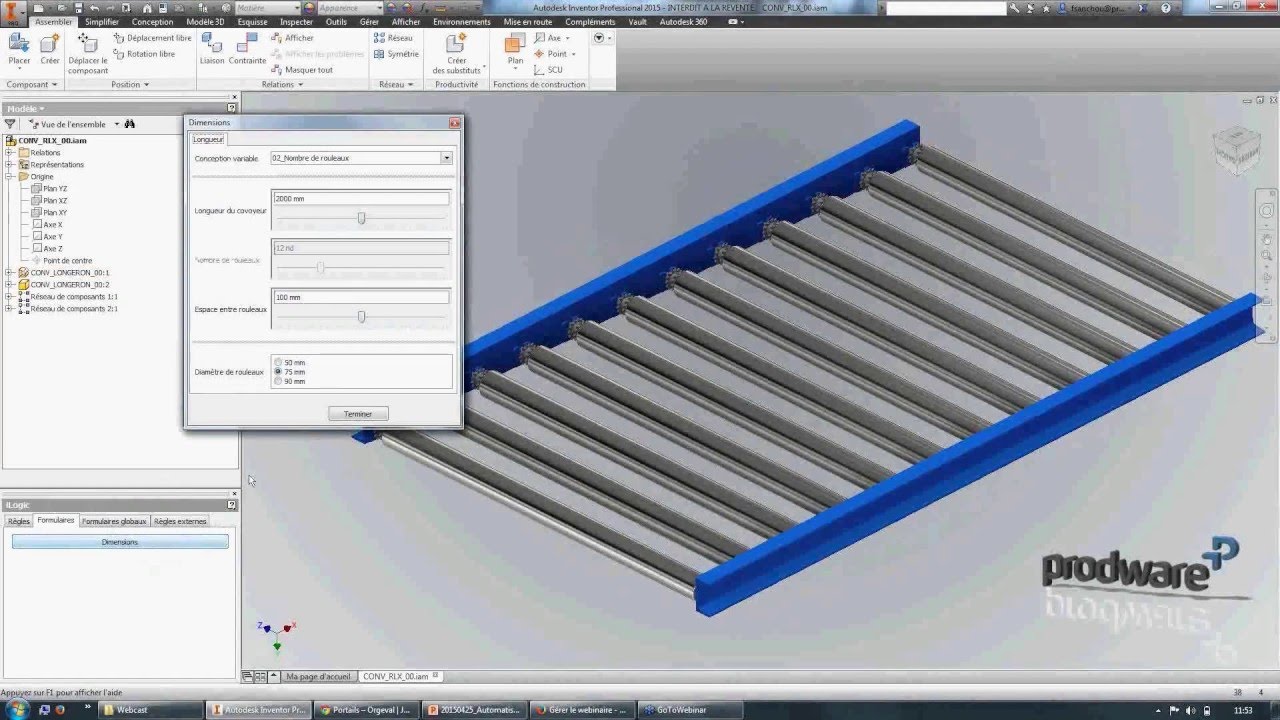Select Point de centre in model tree
Screen dimensions: 1280x720
coord(62,261)
